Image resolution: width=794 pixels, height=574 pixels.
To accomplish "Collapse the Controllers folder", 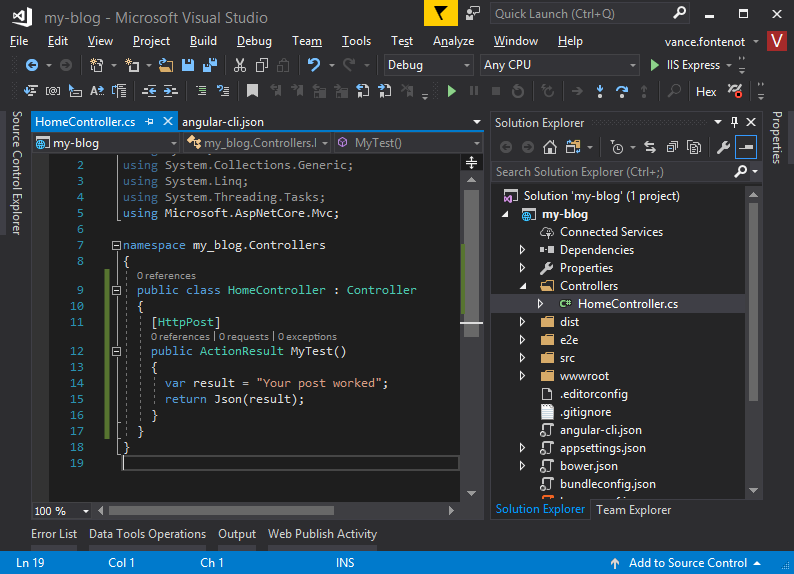I will coord(523,286).
